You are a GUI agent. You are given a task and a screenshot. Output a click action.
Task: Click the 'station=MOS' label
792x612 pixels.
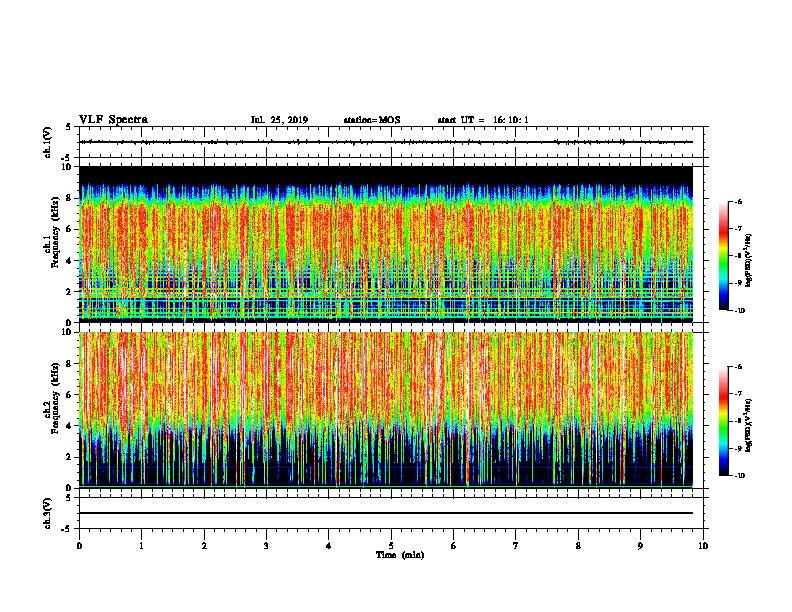[x=372, y=120]
